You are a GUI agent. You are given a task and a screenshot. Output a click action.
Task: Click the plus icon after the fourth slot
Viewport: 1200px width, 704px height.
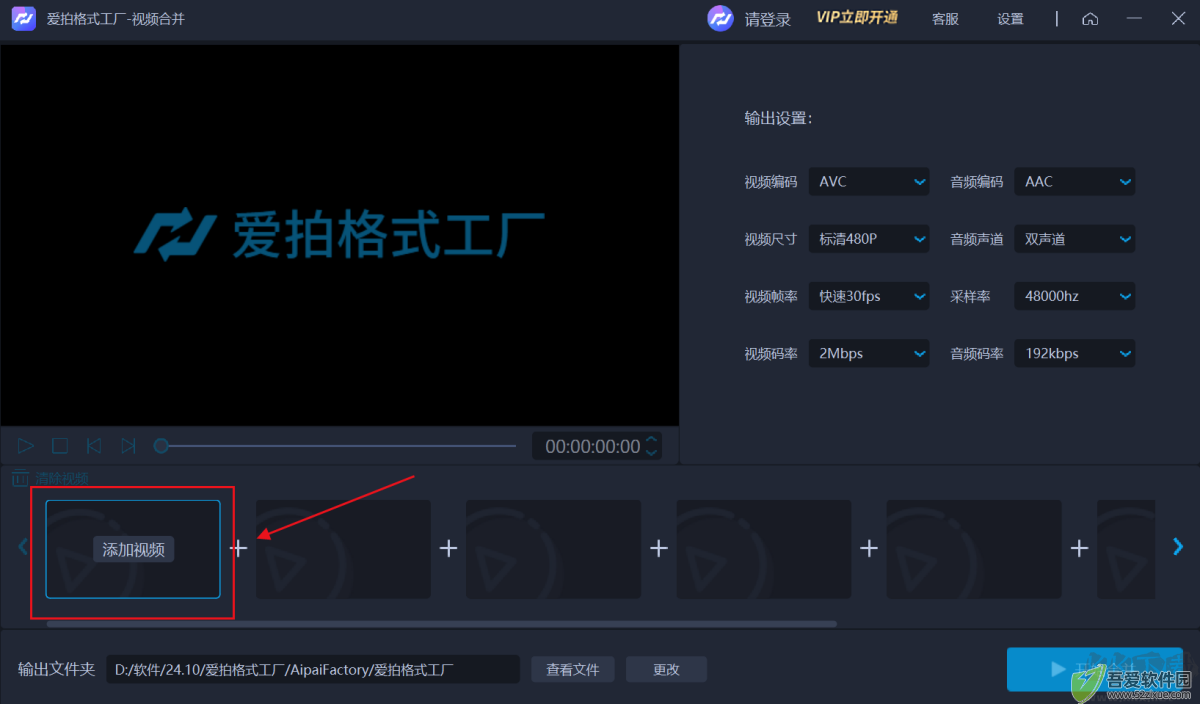[x=869, y=548]
